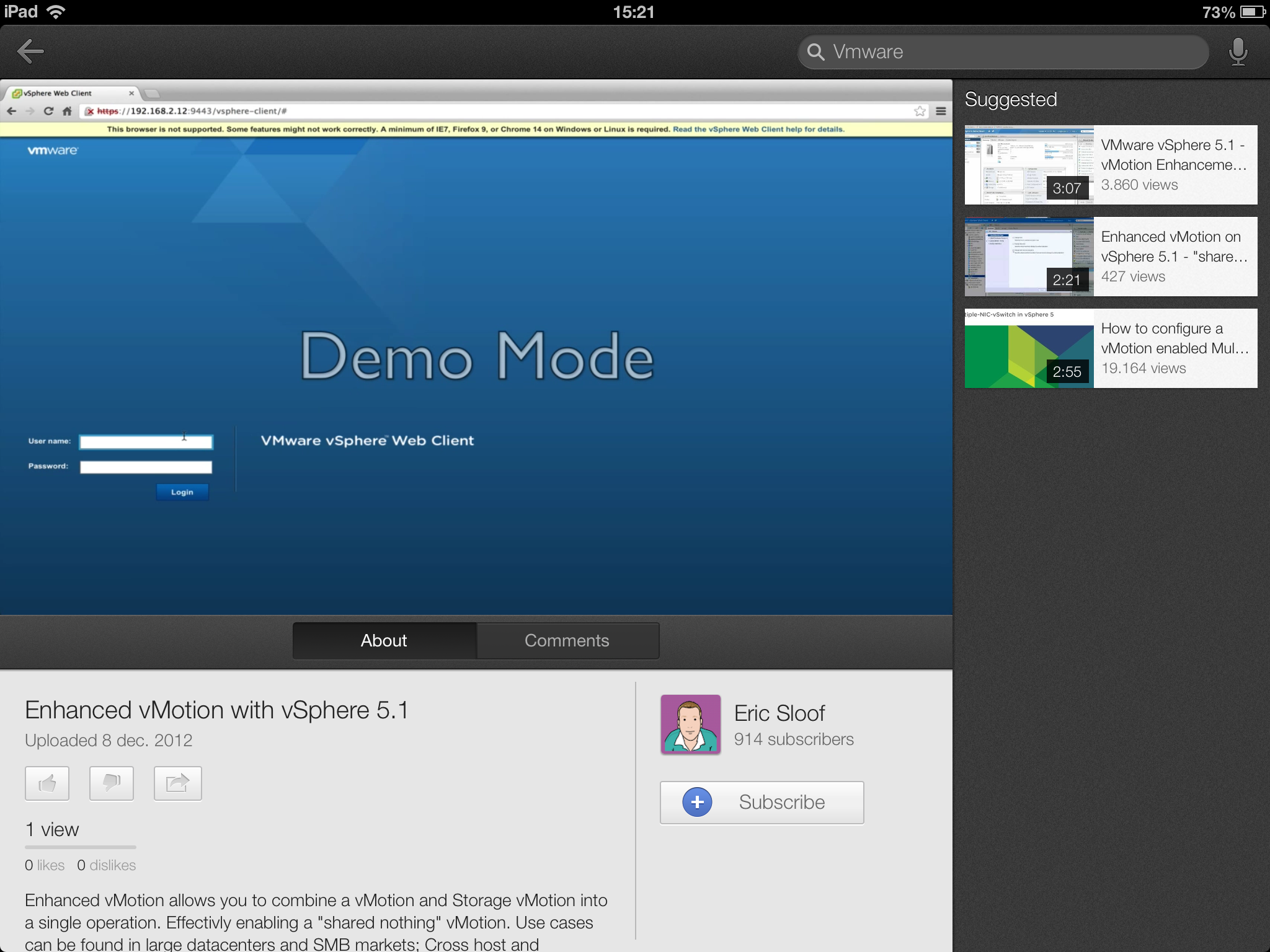Share the video via share icon
Viewport: 1270px width, 952px height.
177,783
